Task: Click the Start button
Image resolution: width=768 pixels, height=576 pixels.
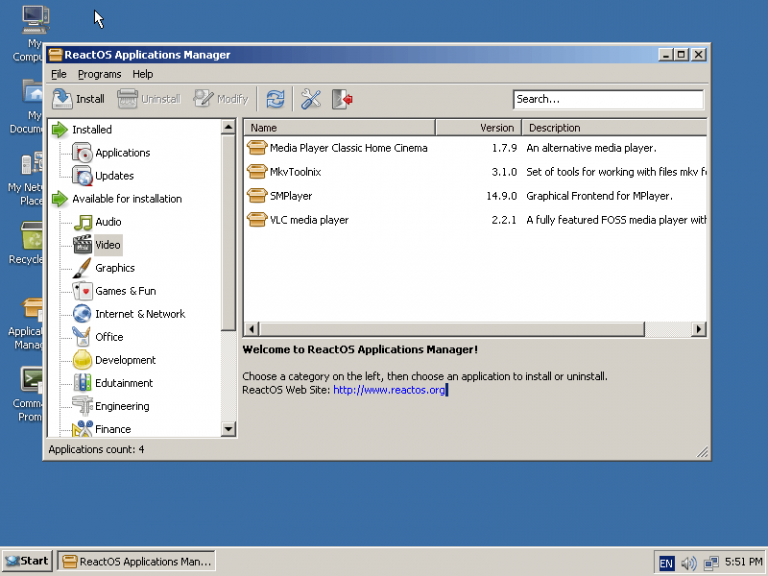Action: (27, 561)
